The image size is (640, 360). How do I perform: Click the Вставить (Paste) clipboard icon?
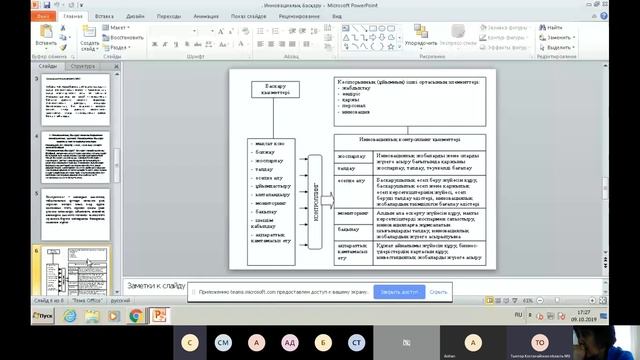pyautogui.click(x=46, y=31)
